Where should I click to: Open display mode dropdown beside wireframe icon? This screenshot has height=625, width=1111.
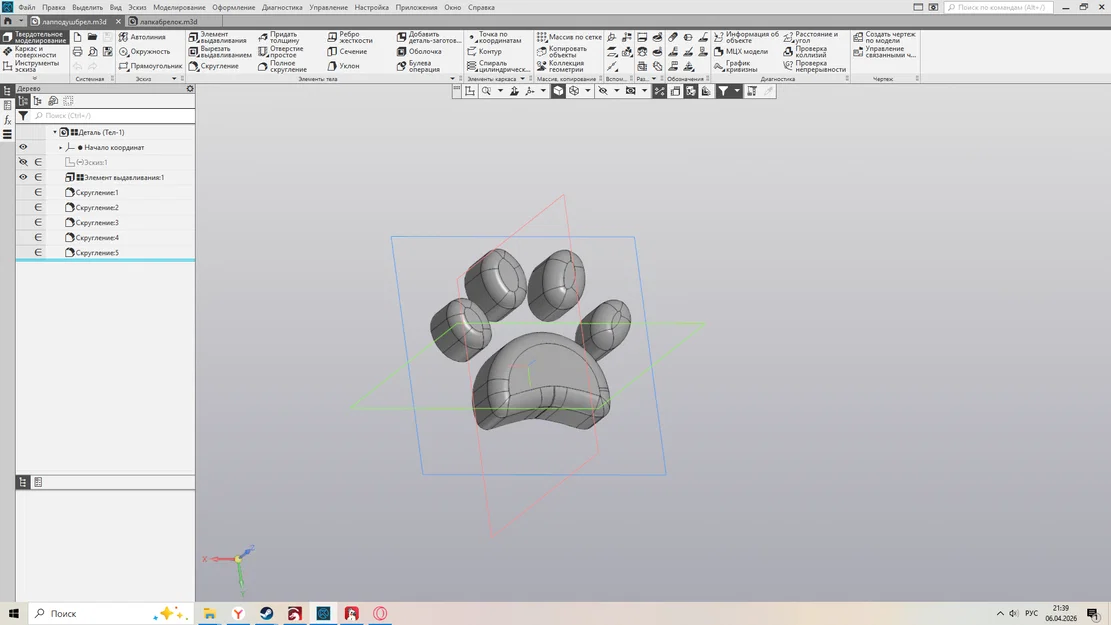(x=587, y=91)
